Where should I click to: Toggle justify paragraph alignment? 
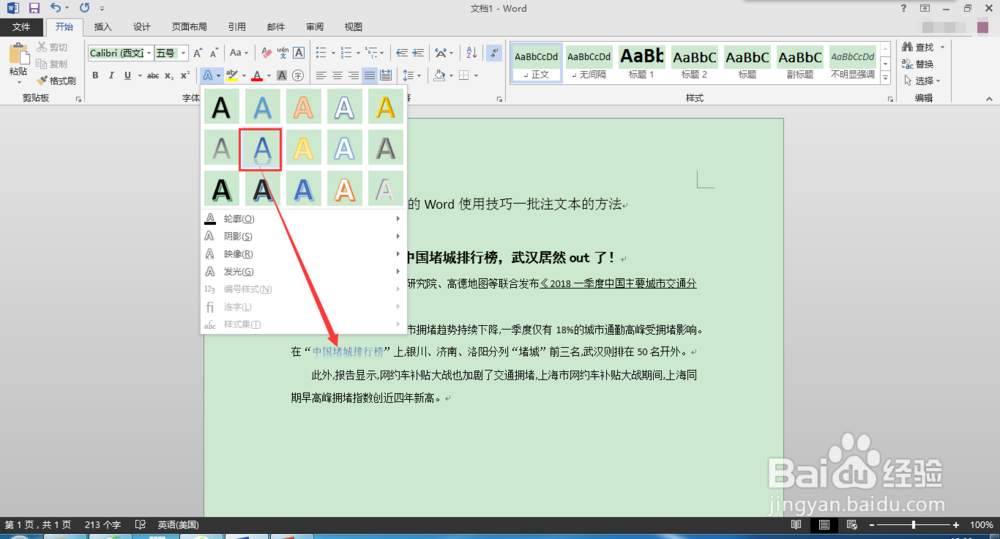point(369,75)
